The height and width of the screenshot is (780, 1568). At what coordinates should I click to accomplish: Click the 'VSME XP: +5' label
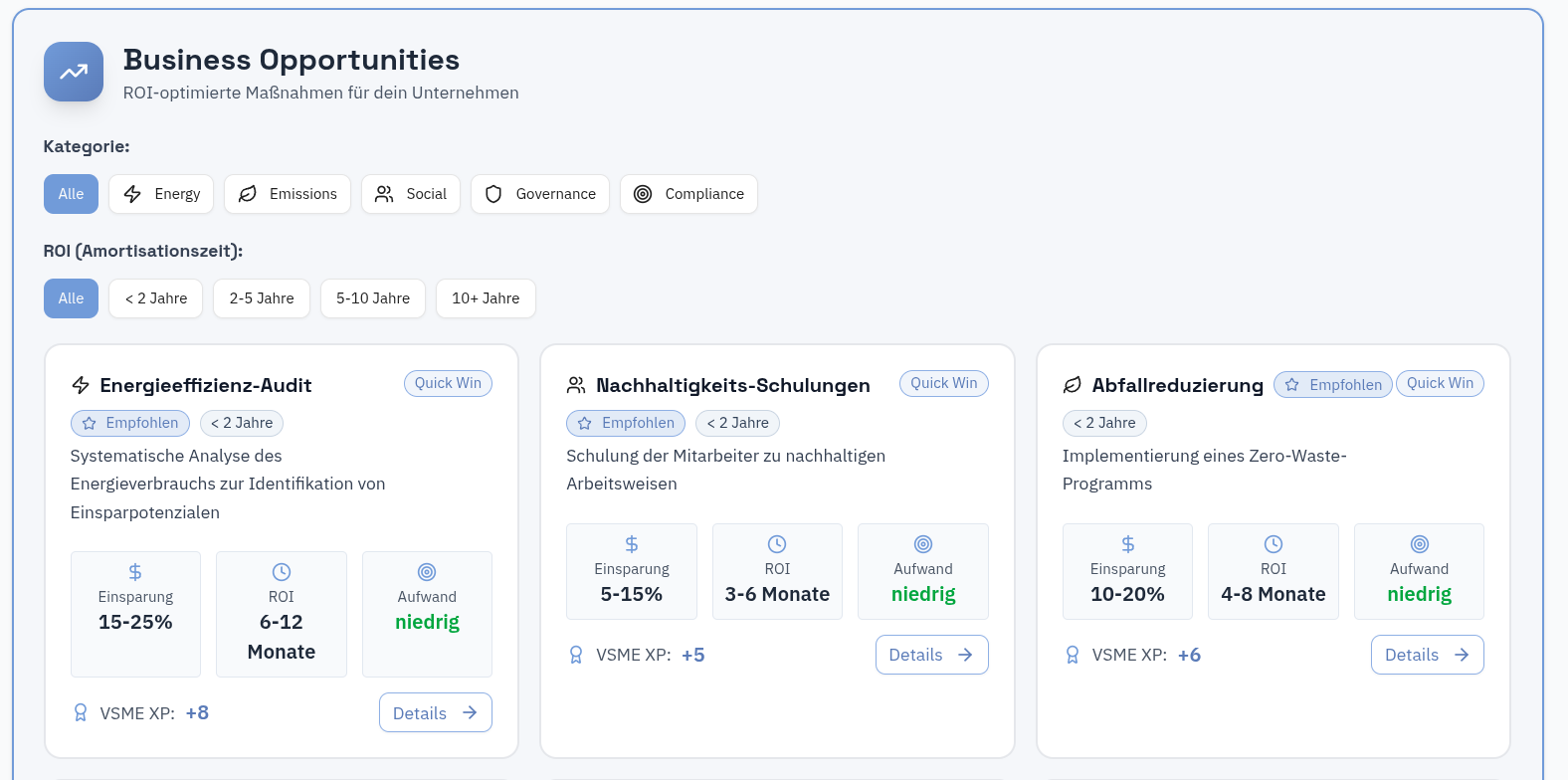[x=651, y=655]
